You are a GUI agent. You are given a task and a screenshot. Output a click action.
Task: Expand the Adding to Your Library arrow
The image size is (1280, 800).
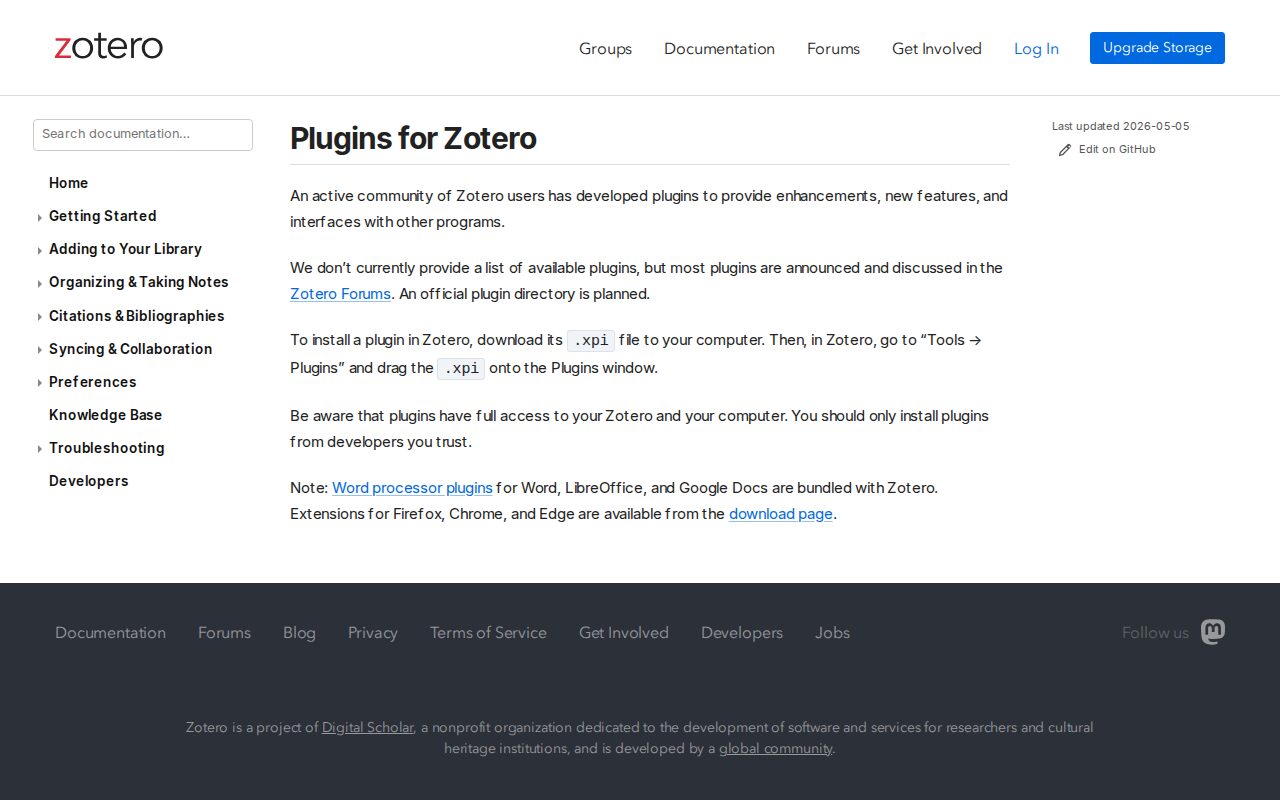39,250
